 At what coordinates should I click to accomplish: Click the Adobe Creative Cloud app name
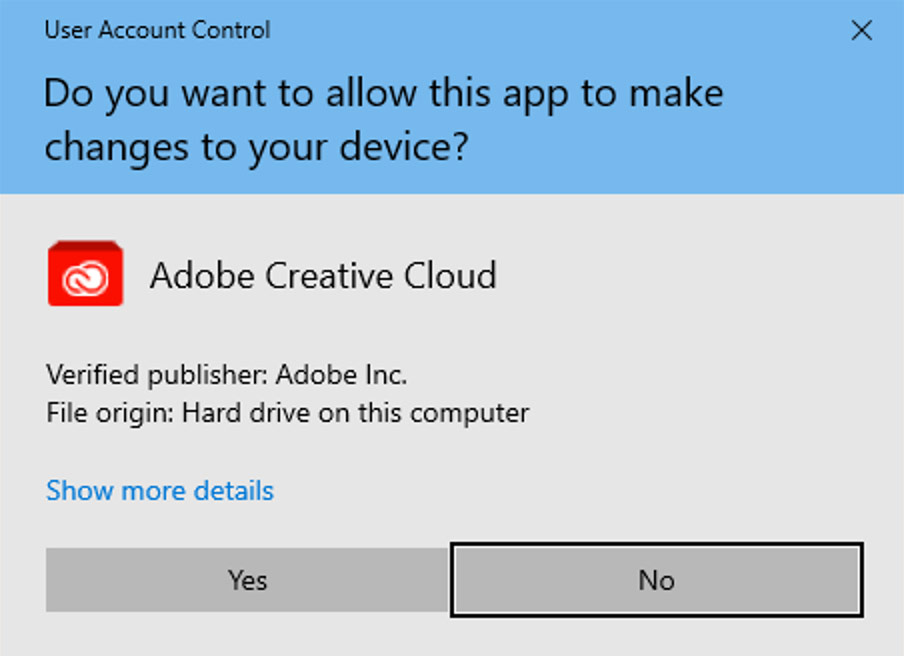pyautogui.click(x=323, y=275)
